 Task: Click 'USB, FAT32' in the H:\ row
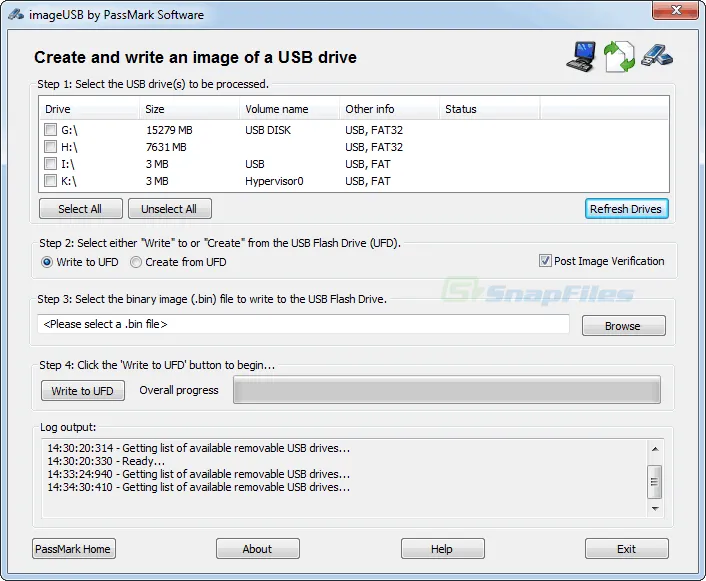pos(374,147)
